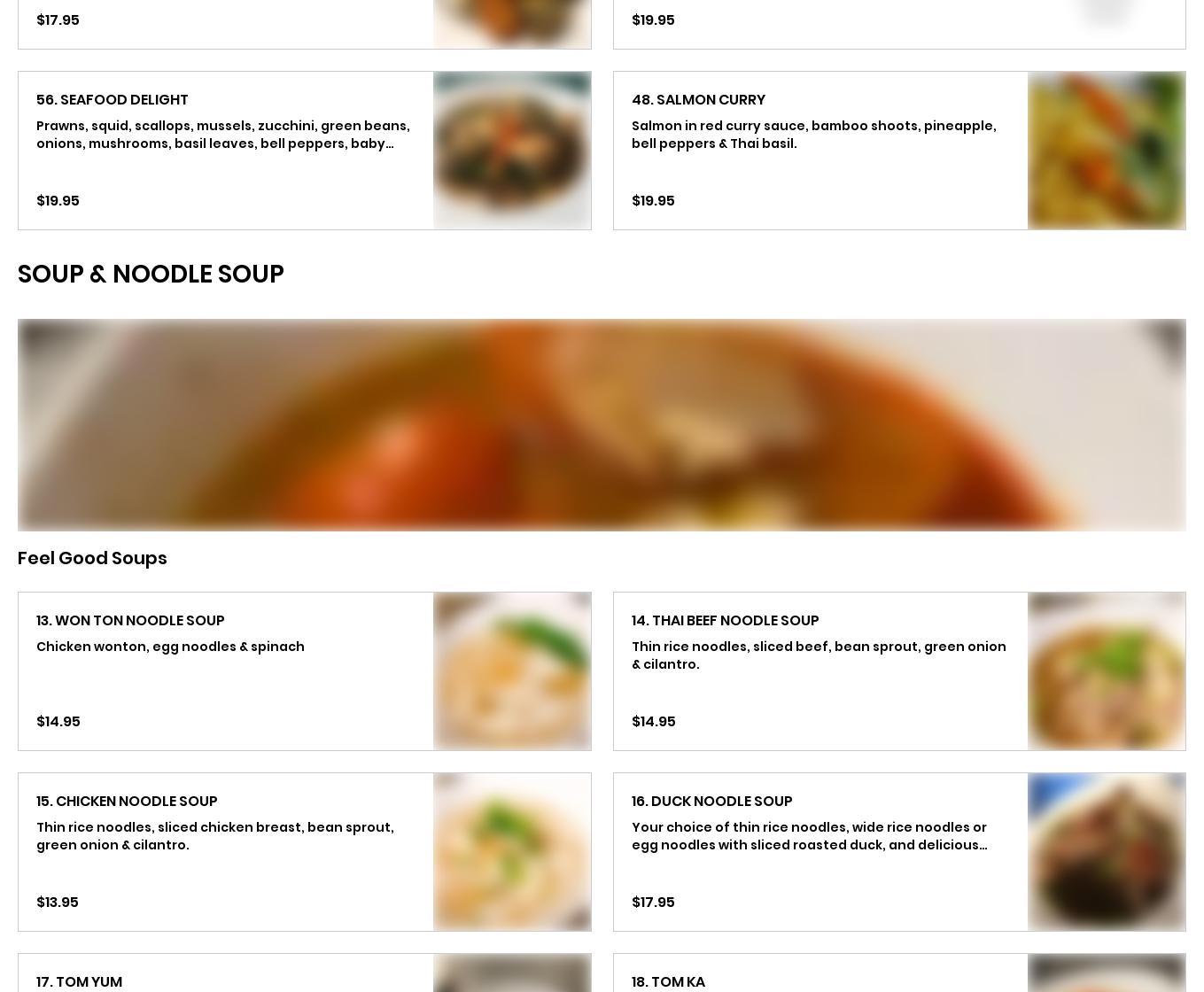
Task: Select the 56. Seafood Delight title
Action: click(x=113, y=99)
